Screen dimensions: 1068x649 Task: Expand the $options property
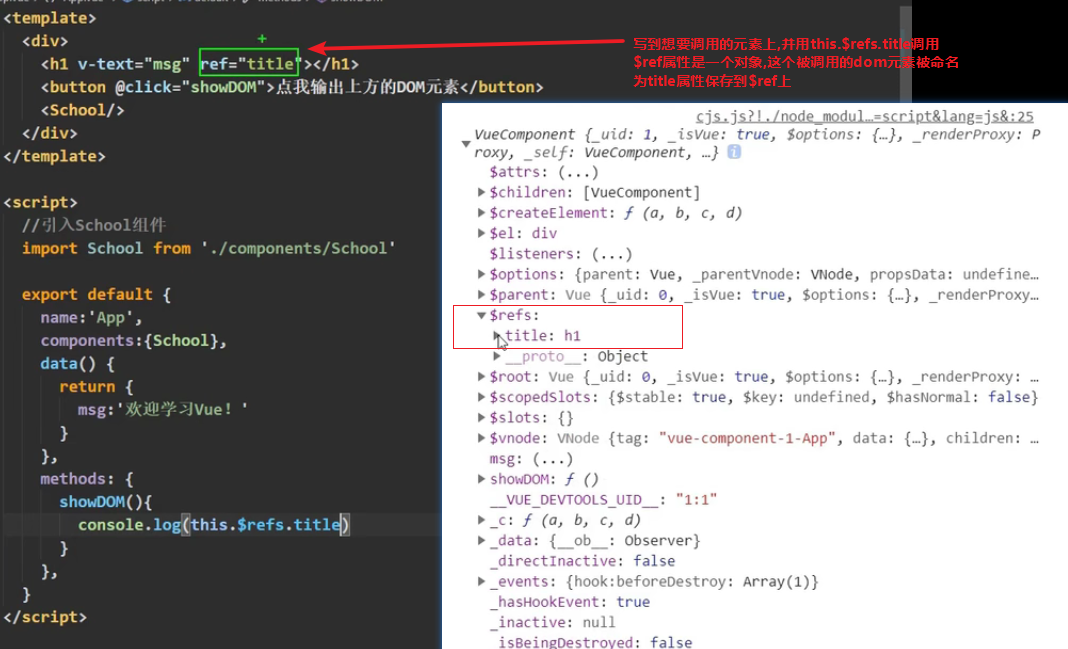481,274
